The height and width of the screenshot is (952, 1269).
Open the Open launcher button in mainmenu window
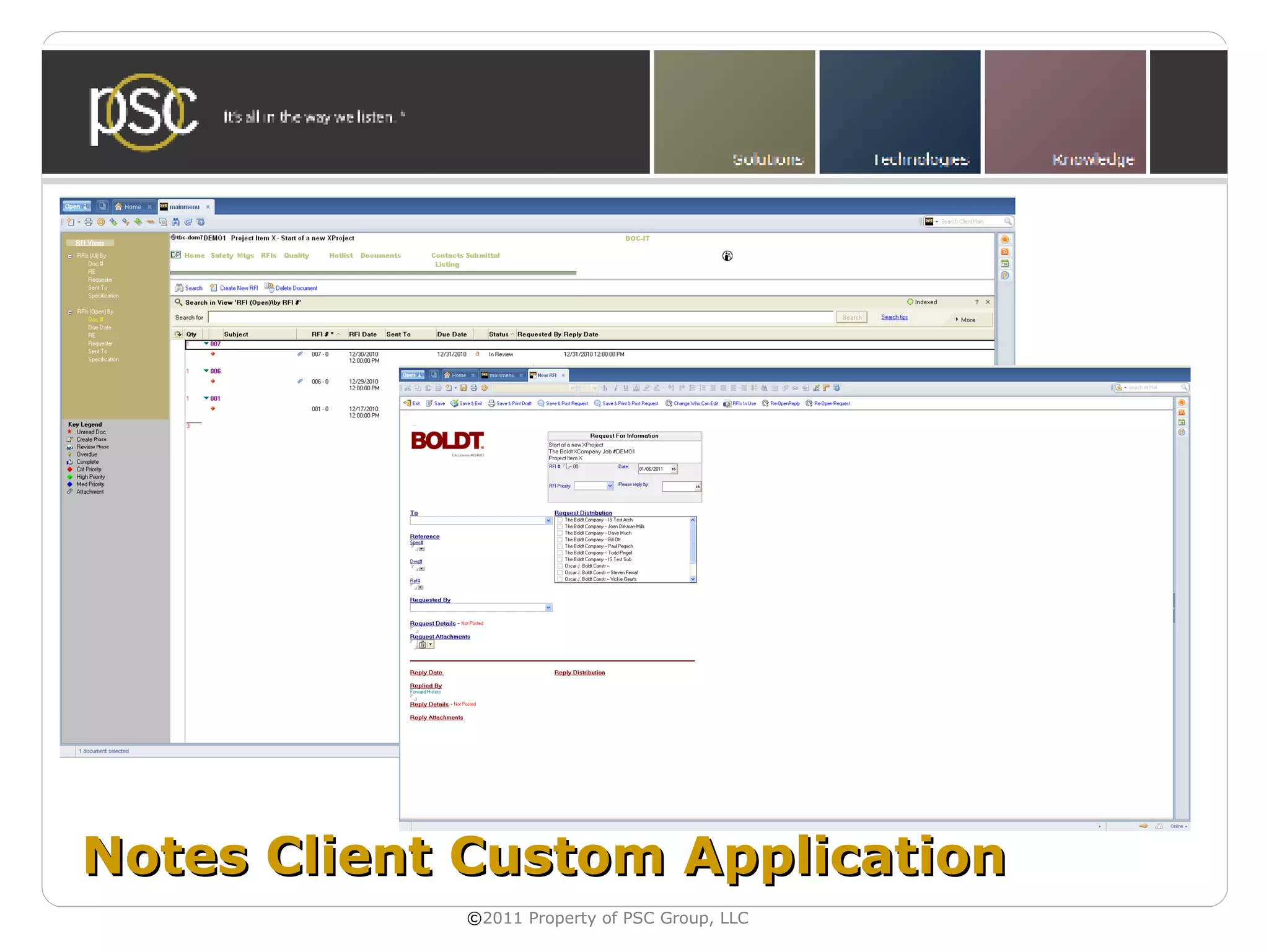point(77,206)
